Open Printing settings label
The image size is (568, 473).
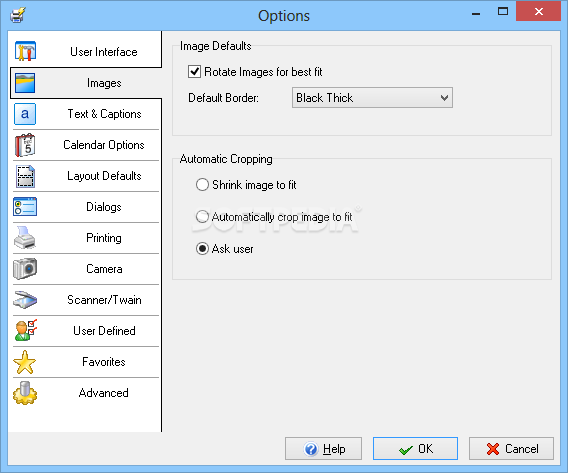pyautogui.click(x=104, y=238)
